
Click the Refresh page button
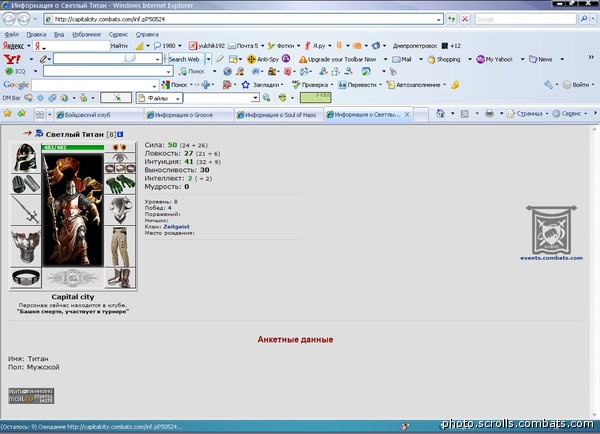tap(452, 19)
